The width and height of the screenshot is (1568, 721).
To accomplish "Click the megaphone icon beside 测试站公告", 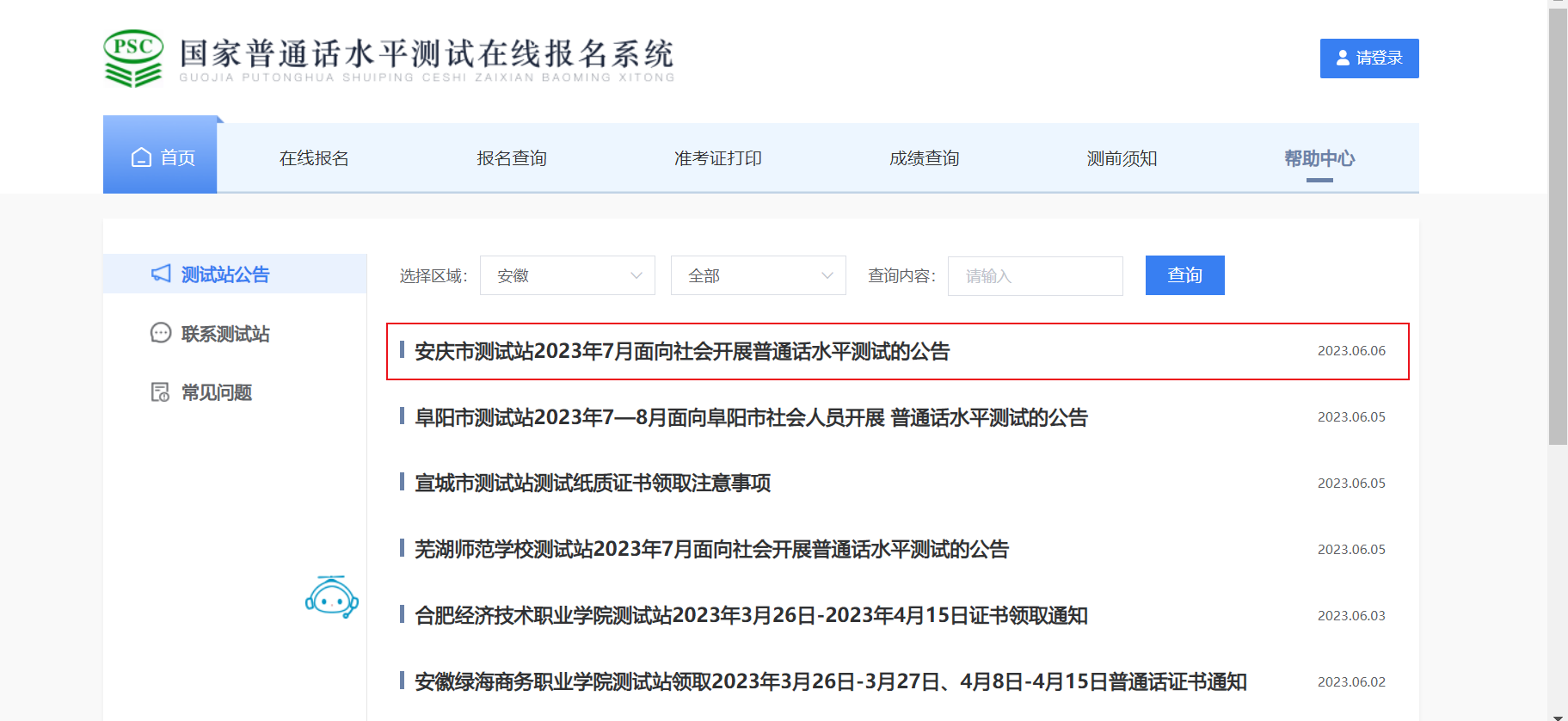I will 161,274.
